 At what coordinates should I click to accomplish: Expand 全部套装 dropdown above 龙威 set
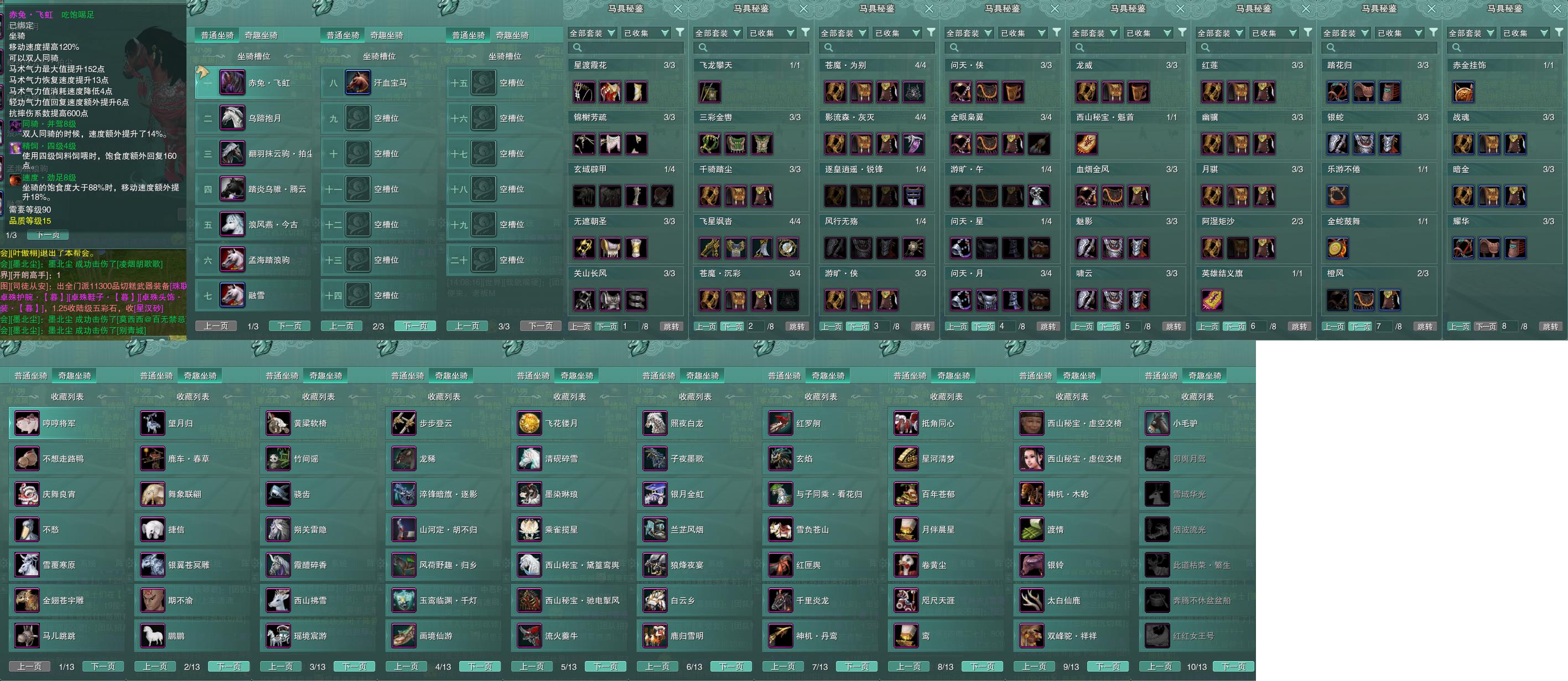(x=1095, y=33)
